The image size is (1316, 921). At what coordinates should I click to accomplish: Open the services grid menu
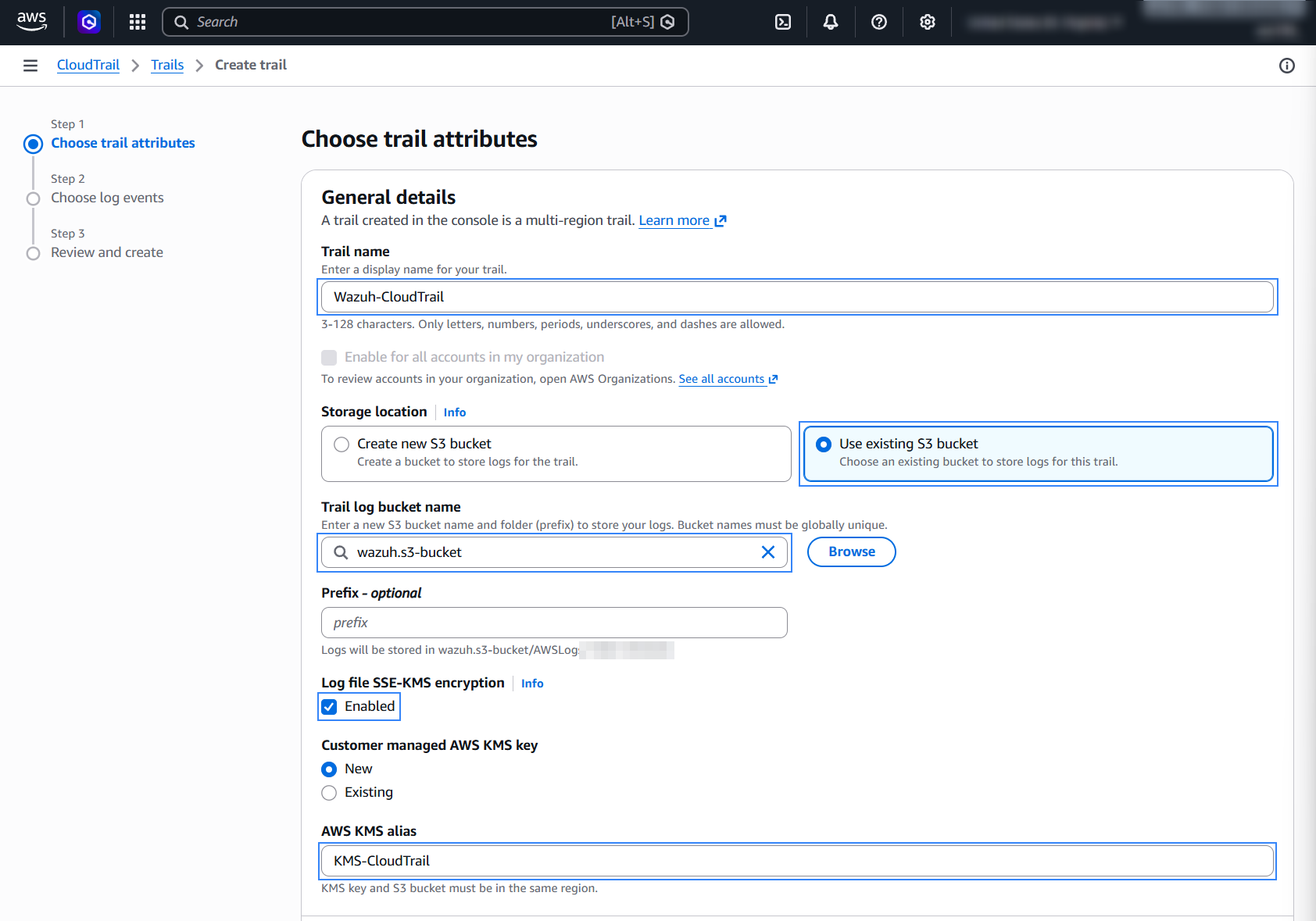click(x=138, y=22)
